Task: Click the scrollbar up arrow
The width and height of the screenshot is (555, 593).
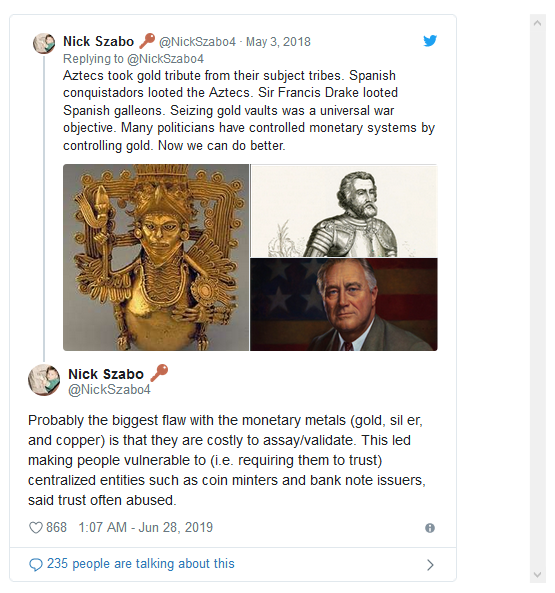Action: click(x=537, y=23)
